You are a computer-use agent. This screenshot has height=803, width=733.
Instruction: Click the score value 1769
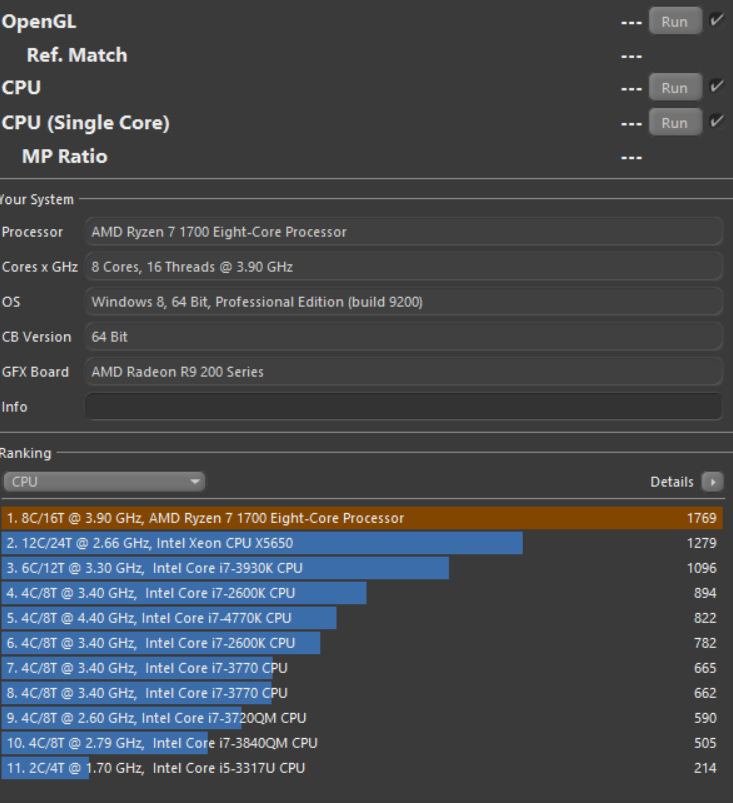pyautogui.click(x=701, y=518)
